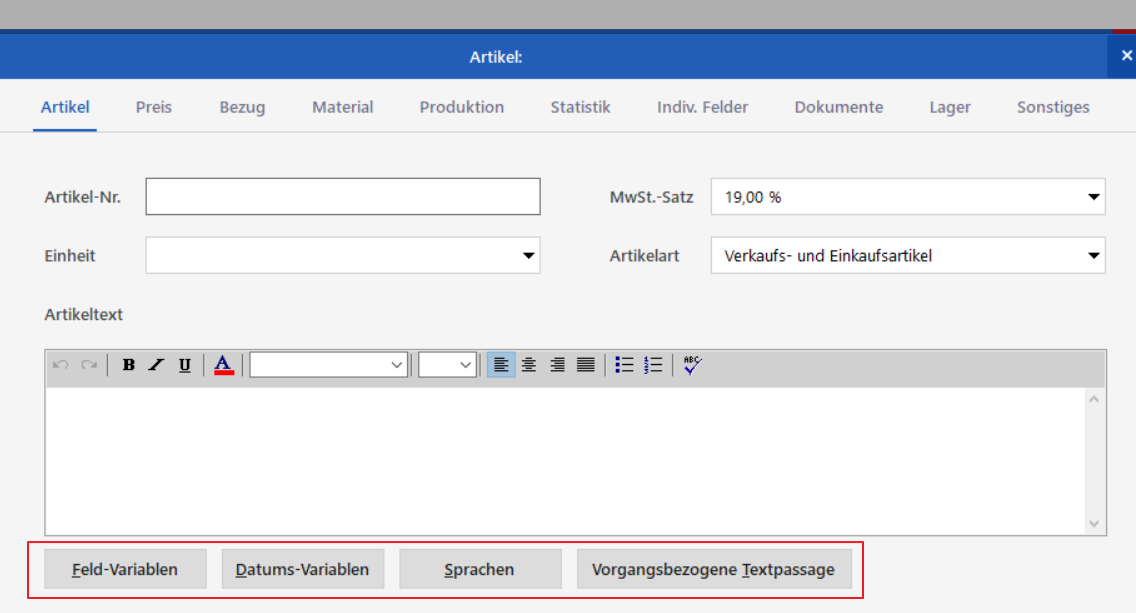This screenshot has height=613, width=1136.
Task: Click the editor scrollbar up arrow
Action: 1094,399
